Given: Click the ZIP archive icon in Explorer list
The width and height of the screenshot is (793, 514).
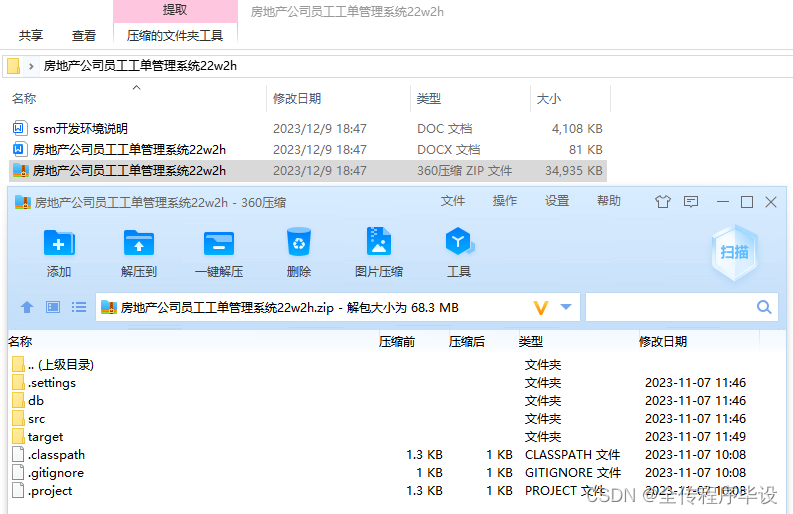Looking at the screenshot, I should coord(20,170).
